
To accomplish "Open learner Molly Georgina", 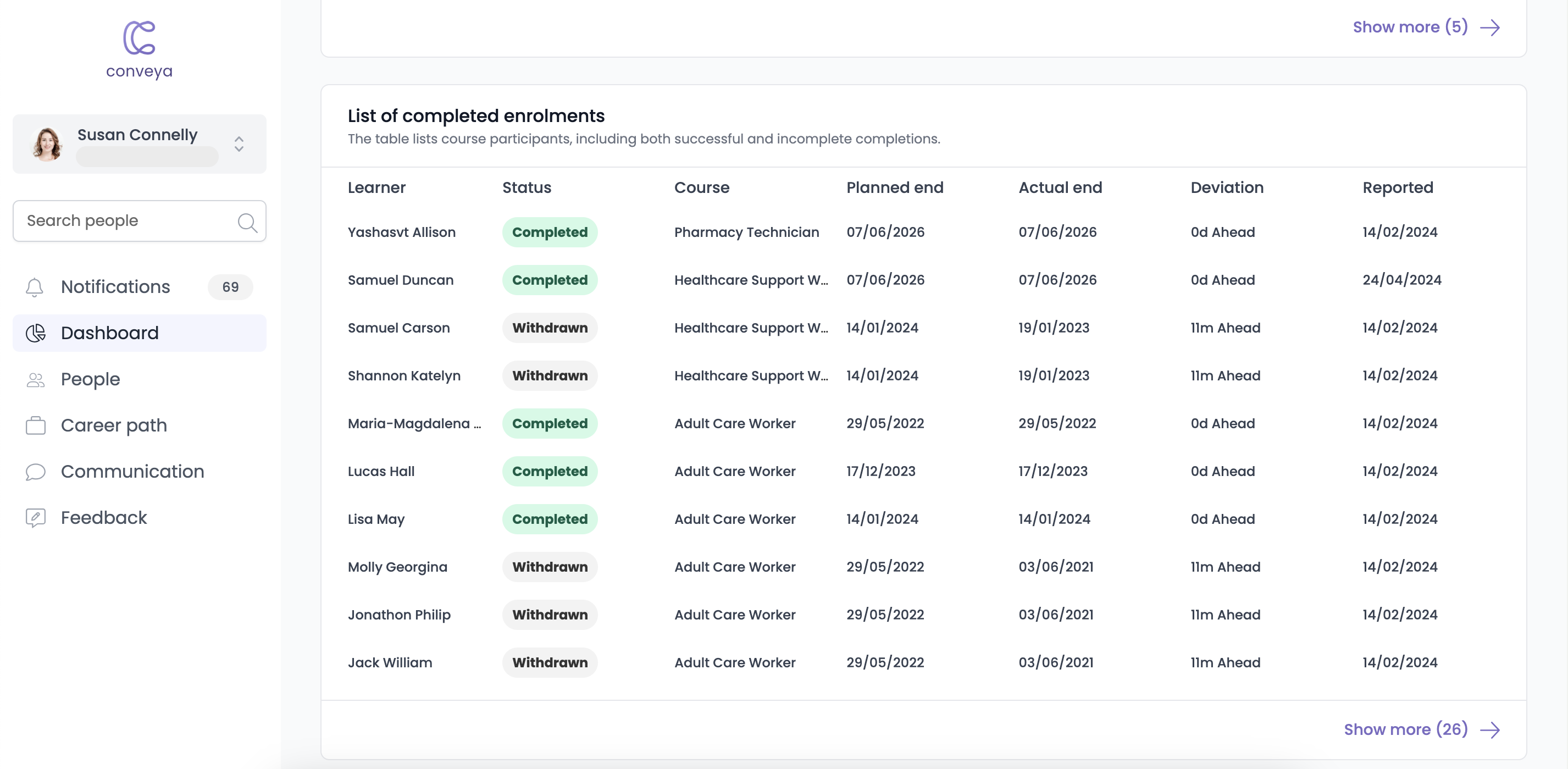I will 397,567.
